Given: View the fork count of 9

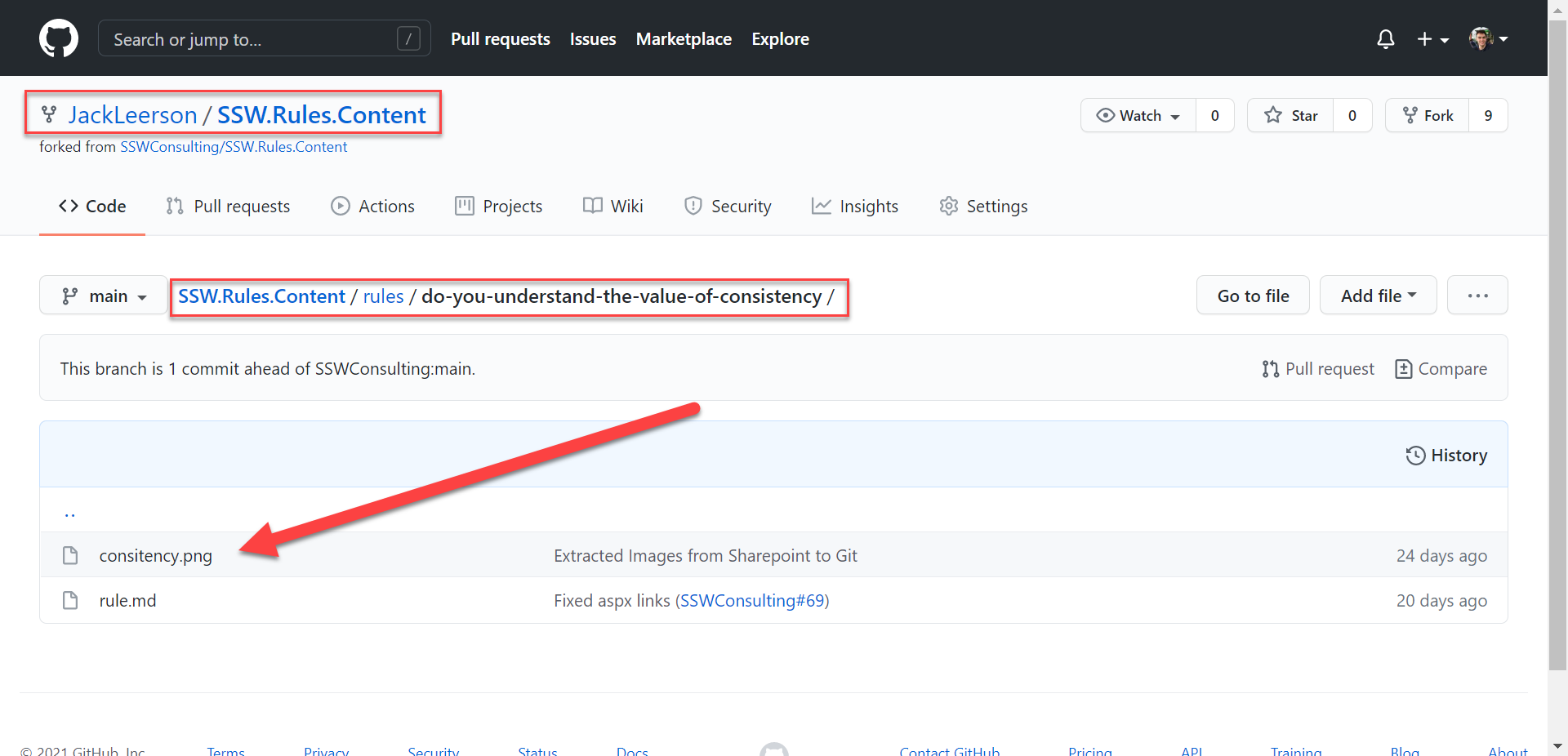Looking at the screenshot, I should tap(1488, 115).
